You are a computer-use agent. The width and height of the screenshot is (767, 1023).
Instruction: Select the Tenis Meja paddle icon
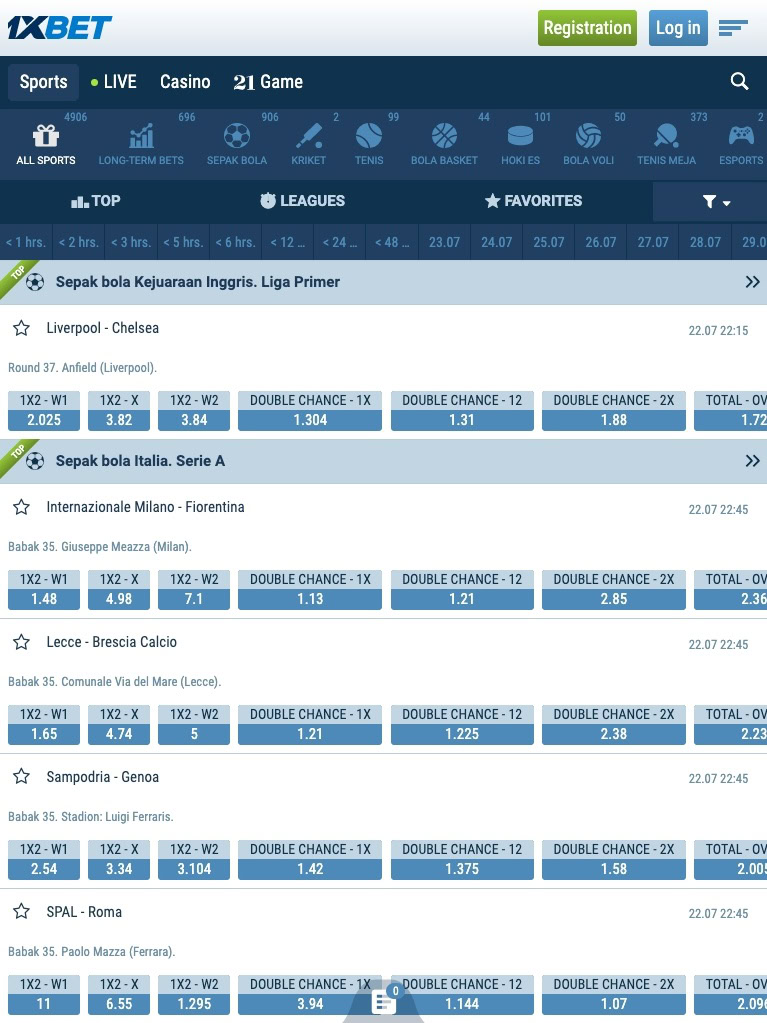tap(667, 136)
